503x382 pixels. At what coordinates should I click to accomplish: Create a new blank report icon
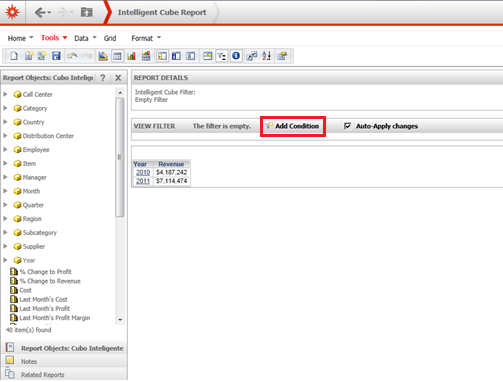coord(14,56)
